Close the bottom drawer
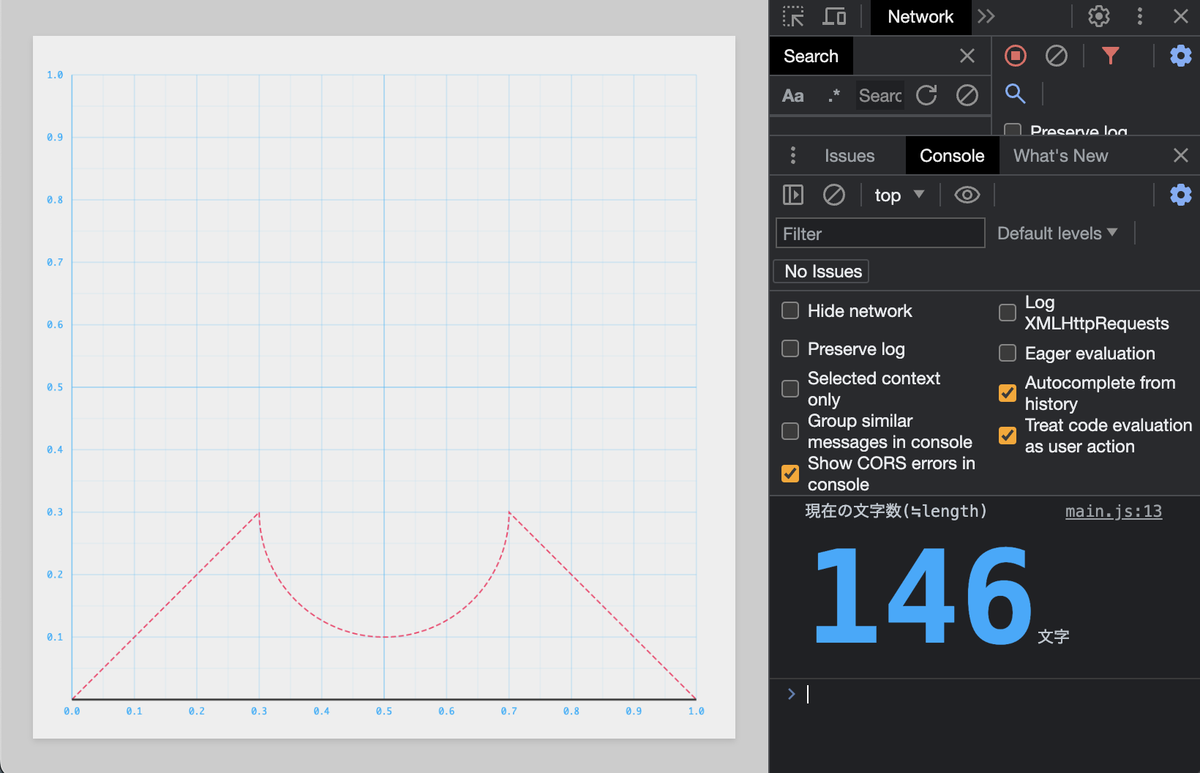 click(1181, 156)
